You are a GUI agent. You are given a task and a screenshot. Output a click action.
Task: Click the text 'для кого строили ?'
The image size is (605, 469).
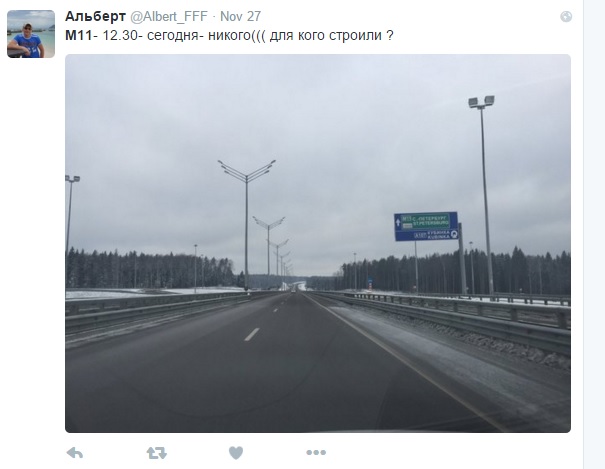click(331, 35)
